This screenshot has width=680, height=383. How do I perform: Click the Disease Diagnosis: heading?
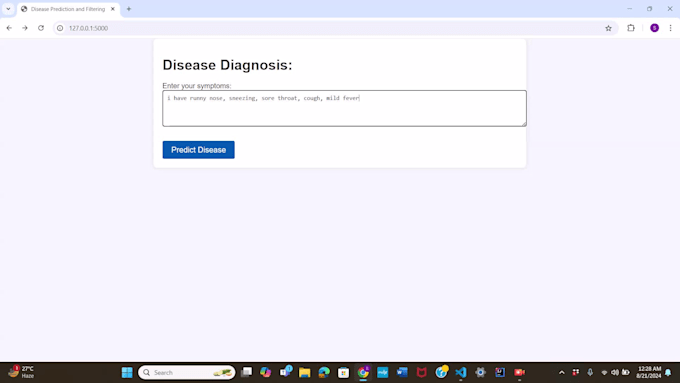point(227,65)
